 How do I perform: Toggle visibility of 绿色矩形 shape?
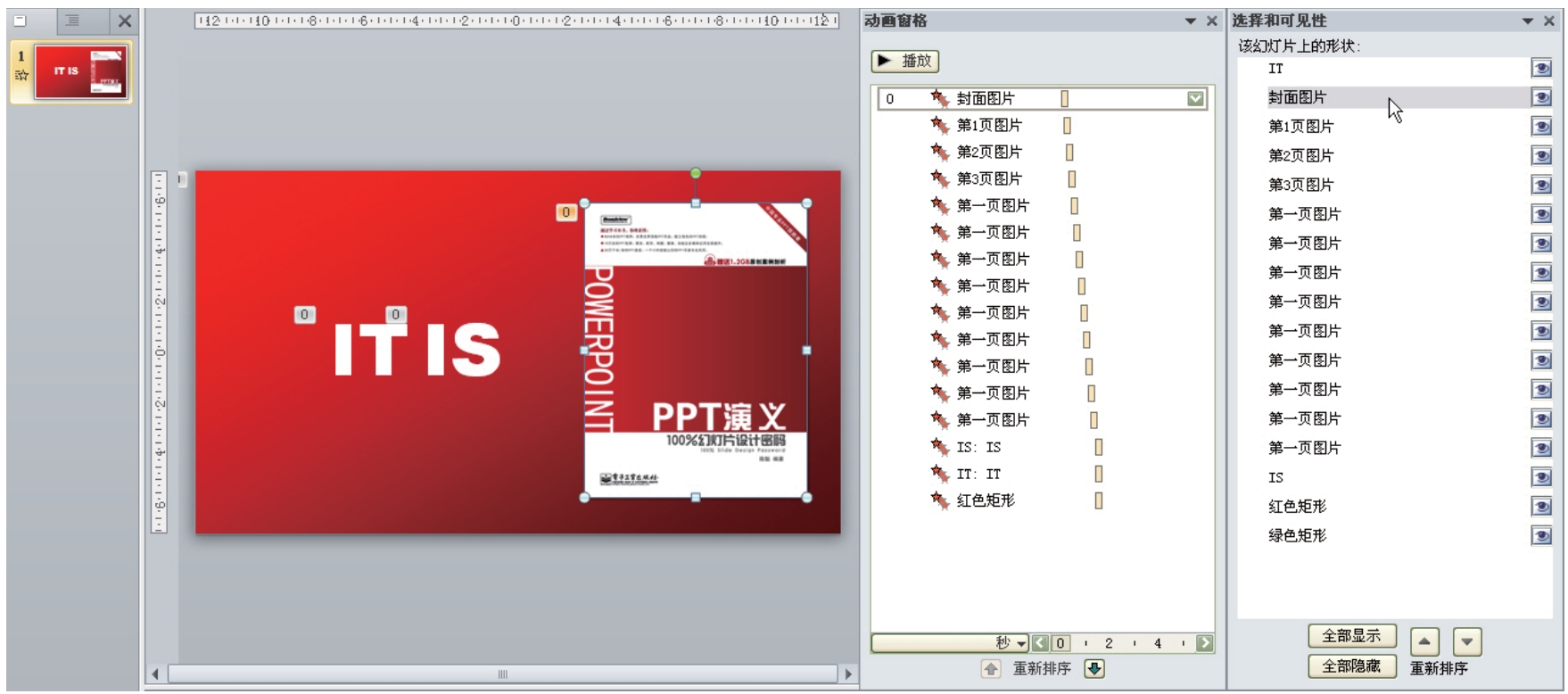click(1540, 536)
